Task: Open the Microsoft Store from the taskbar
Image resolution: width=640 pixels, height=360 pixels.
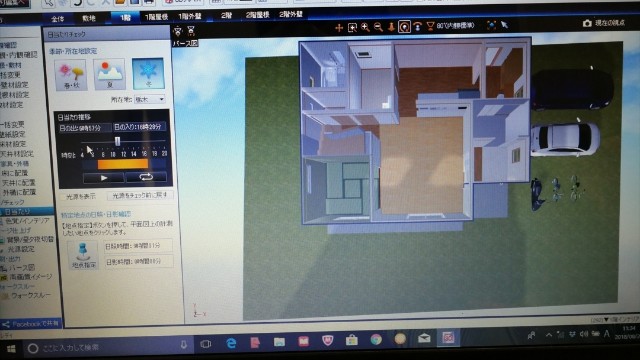Action: [351, 340]
